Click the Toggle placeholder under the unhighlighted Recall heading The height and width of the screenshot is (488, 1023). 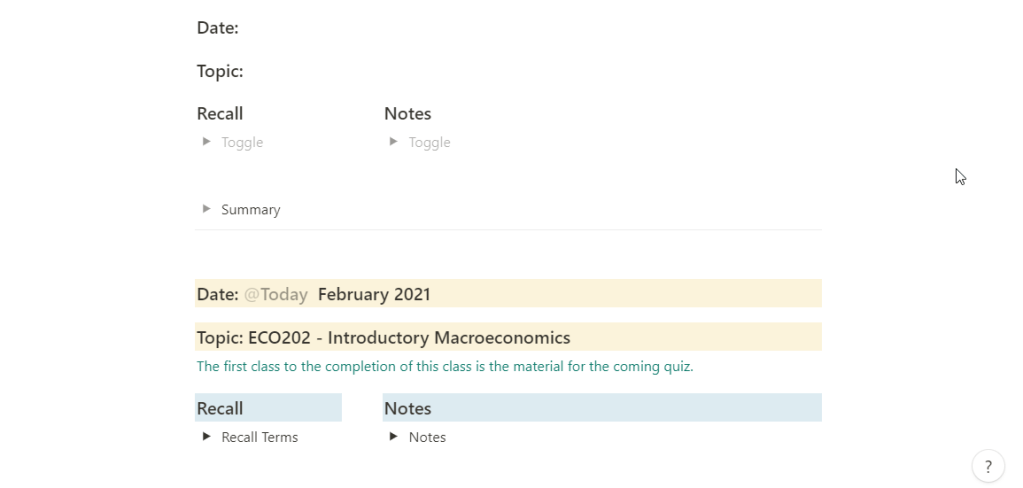click(x=242, y=142)
